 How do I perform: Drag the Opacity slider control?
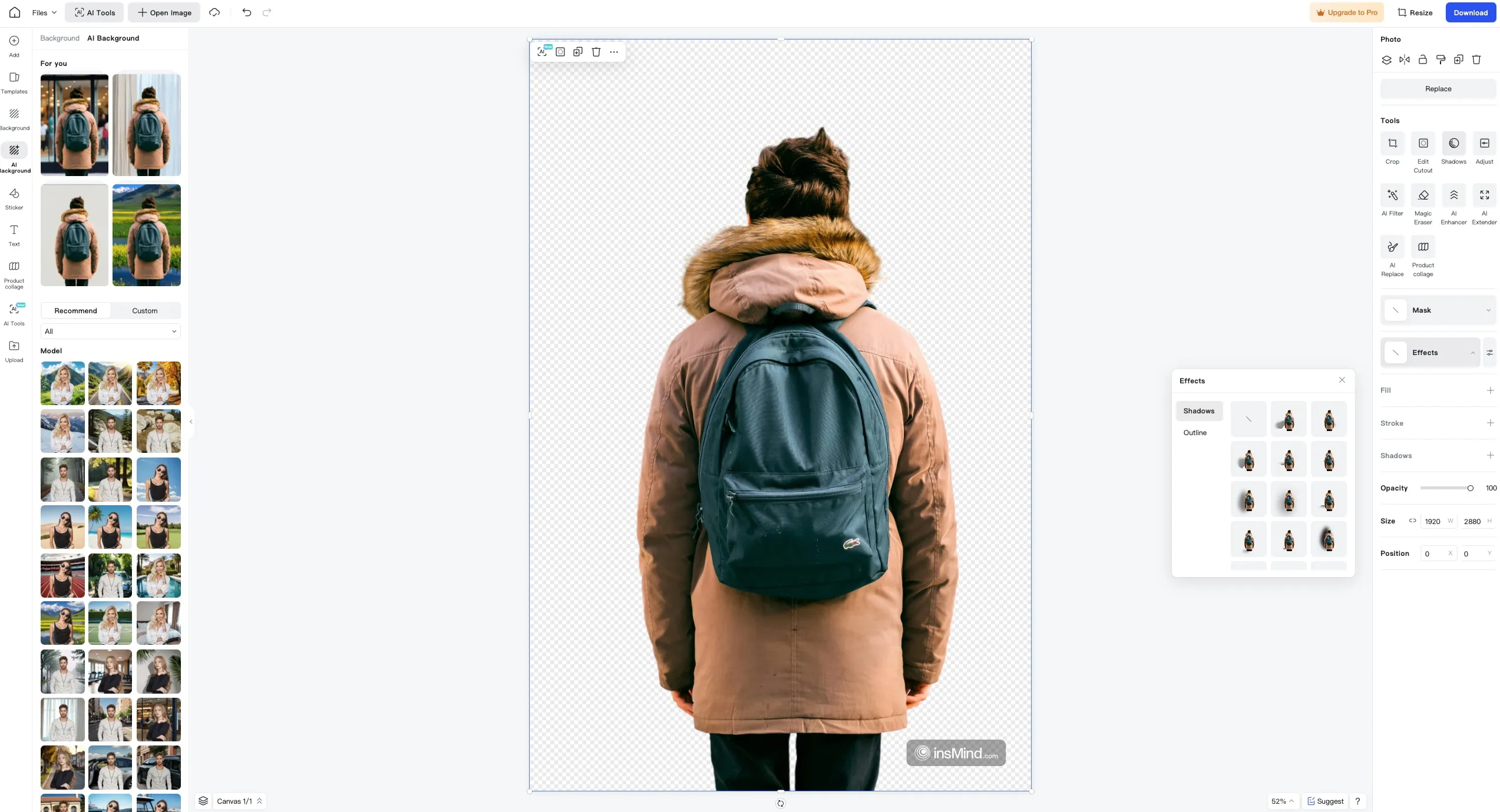pyautogui.click(x=1471, y=488)
